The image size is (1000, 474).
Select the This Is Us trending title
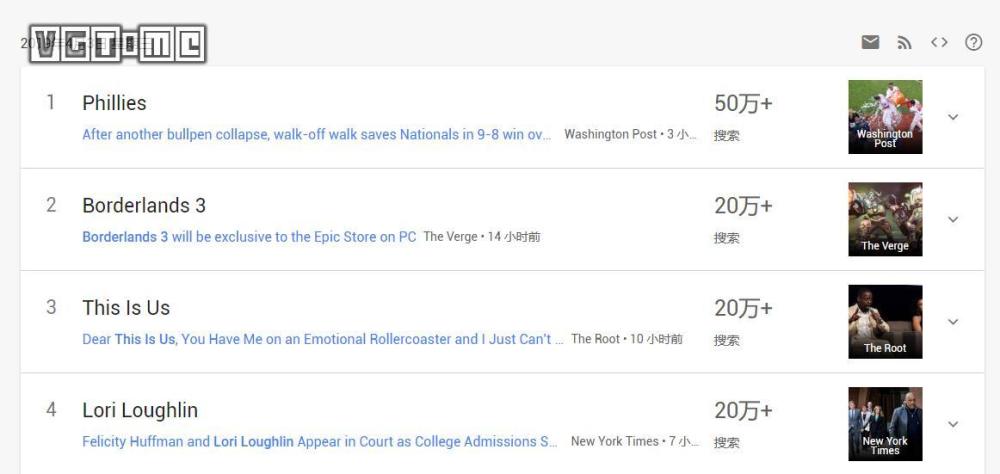(x=126, y=308)
